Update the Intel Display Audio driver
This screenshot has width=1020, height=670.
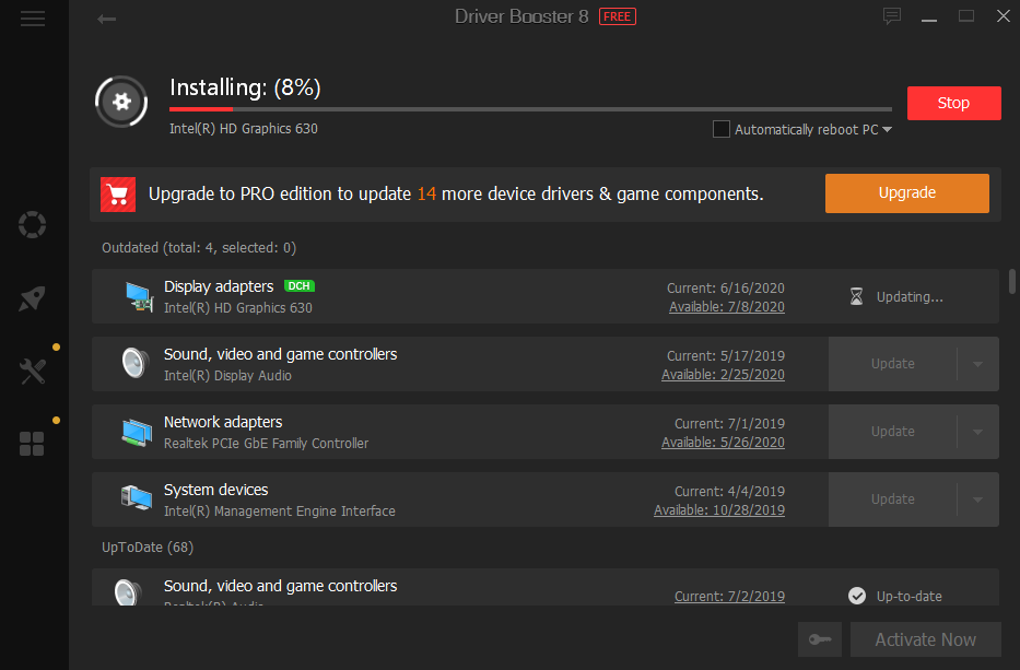892,364
